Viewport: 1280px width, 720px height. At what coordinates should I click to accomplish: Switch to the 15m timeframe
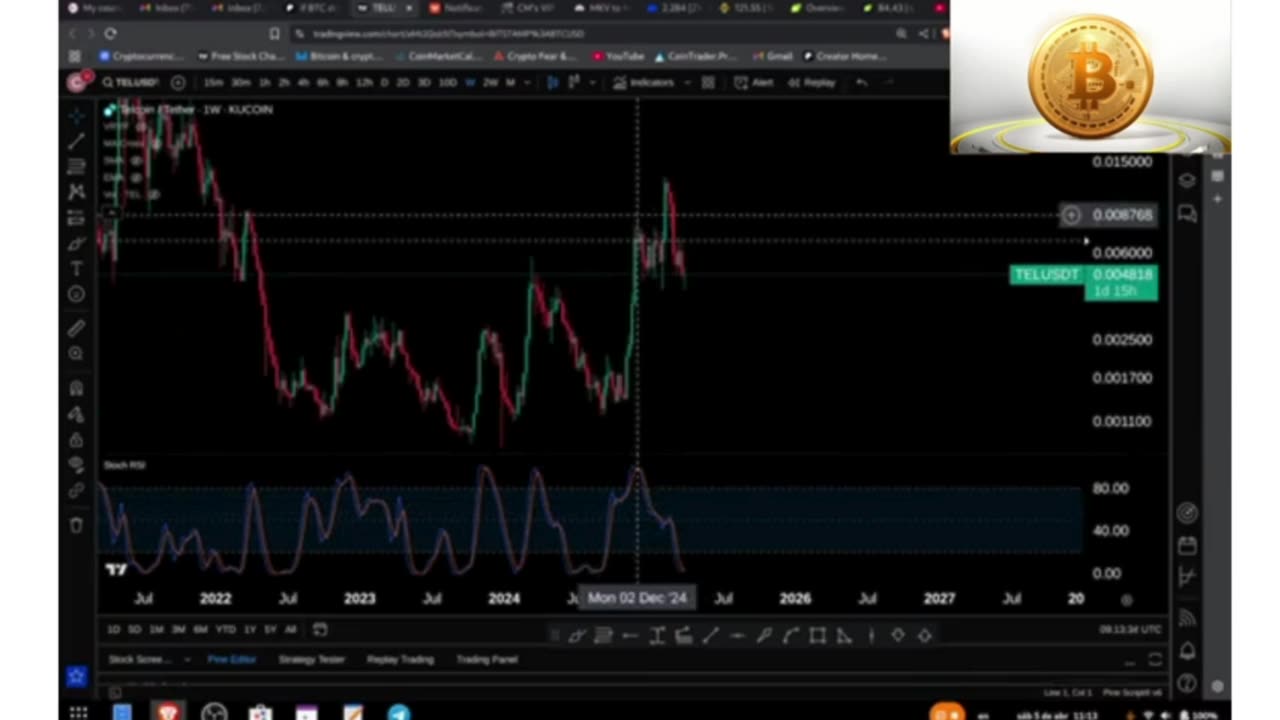(213, 82)
